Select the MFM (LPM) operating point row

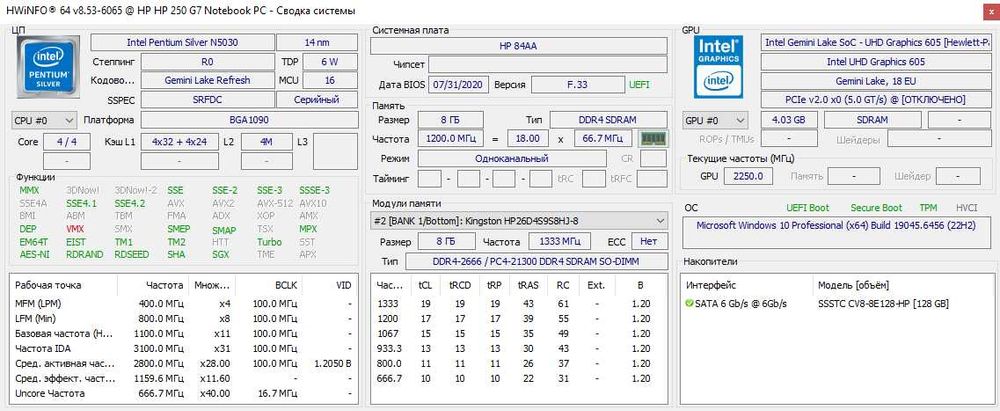point(184,303)
